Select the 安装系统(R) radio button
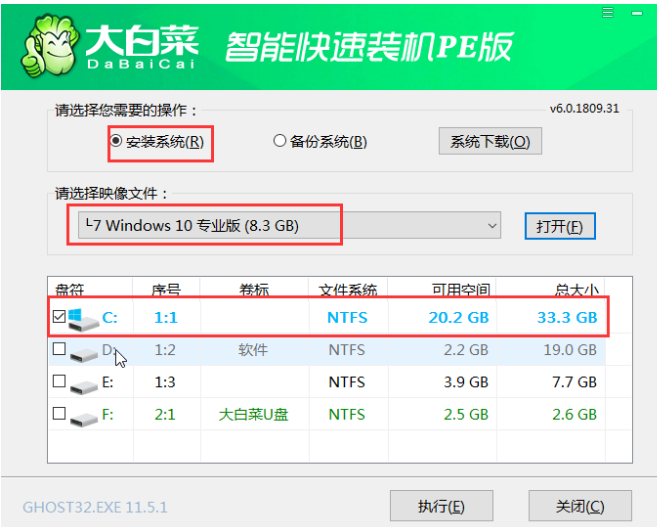Image resolution: width=657 pixels, height=527 pixels. [x=116, y=141]
